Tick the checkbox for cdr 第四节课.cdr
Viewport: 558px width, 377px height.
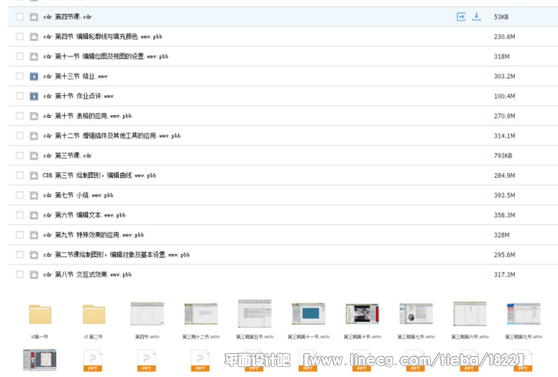click(20, 17)
